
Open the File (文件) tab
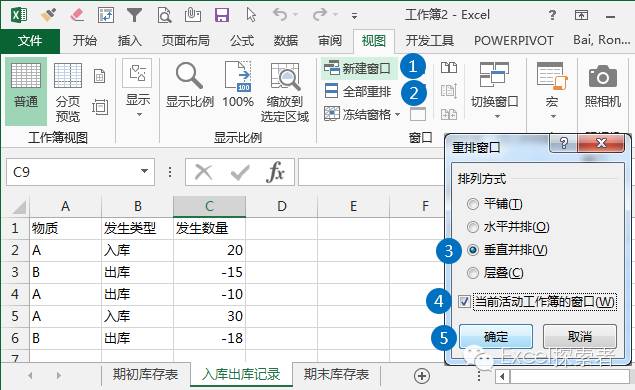coord(30,40)
